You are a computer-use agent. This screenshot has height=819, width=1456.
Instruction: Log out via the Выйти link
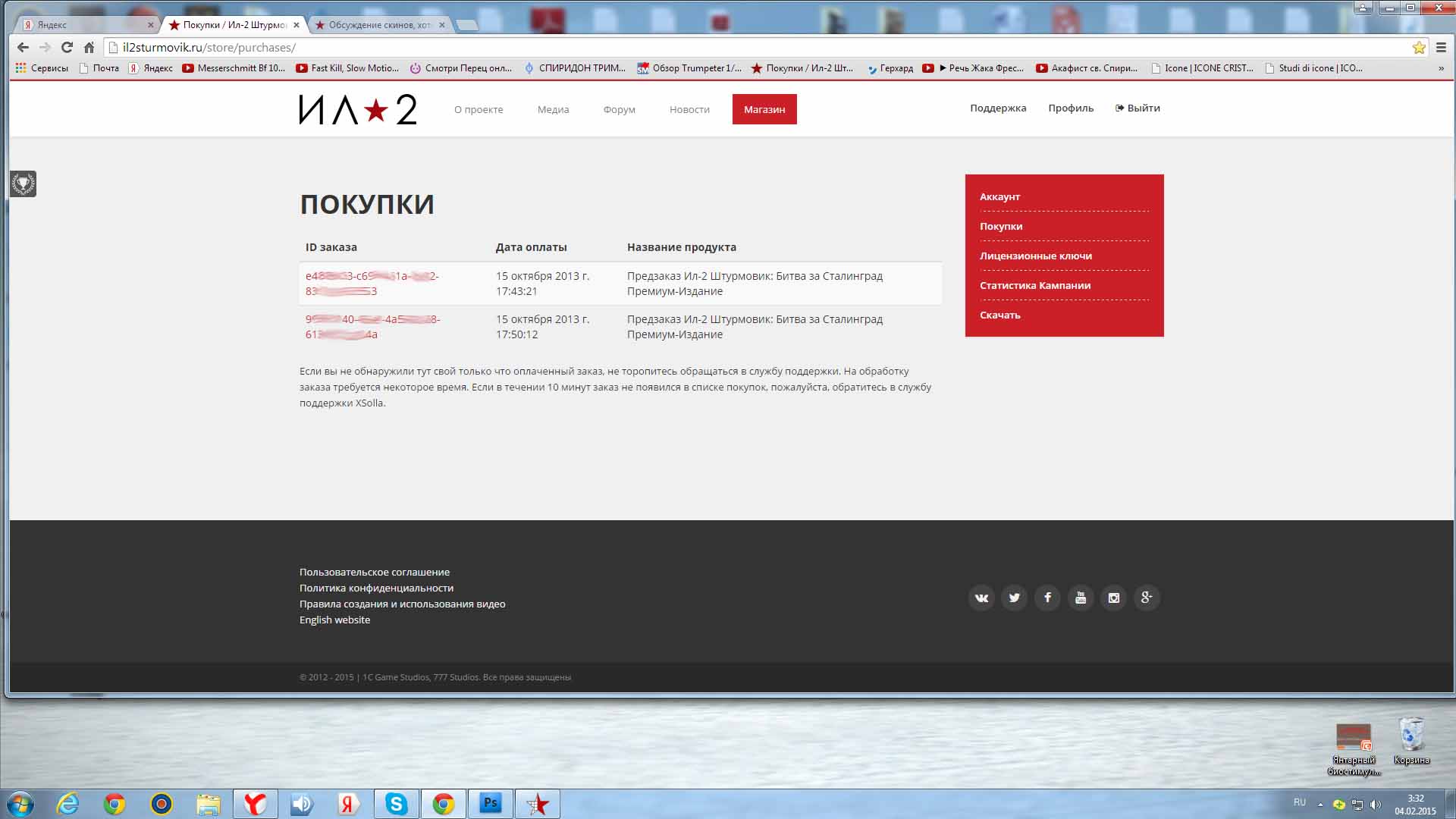click(1137, 108)
